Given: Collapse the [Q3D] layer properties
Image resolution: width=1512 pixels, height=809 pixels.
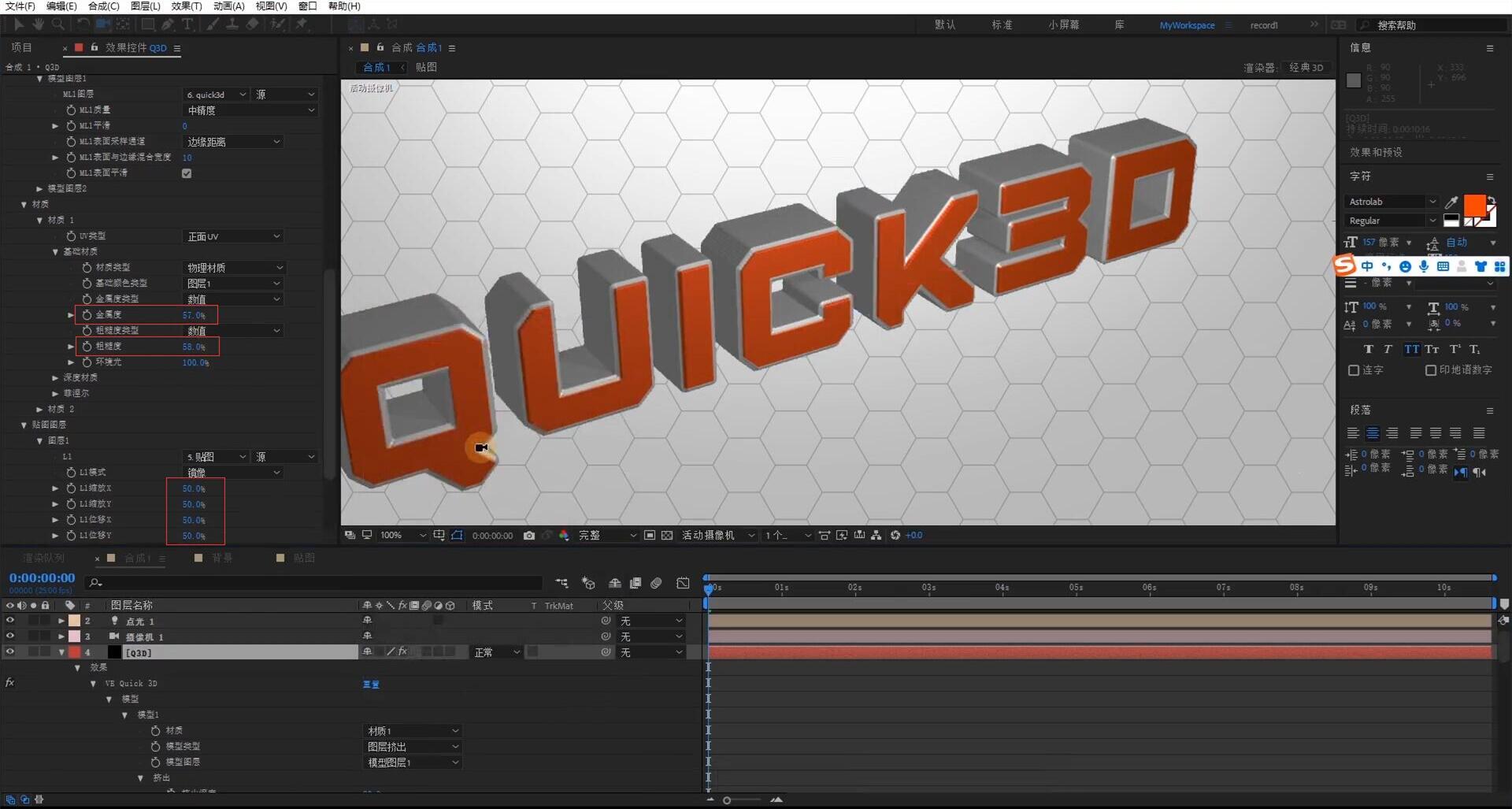Looking at the screenshot, I should click(x=61, y=652).
